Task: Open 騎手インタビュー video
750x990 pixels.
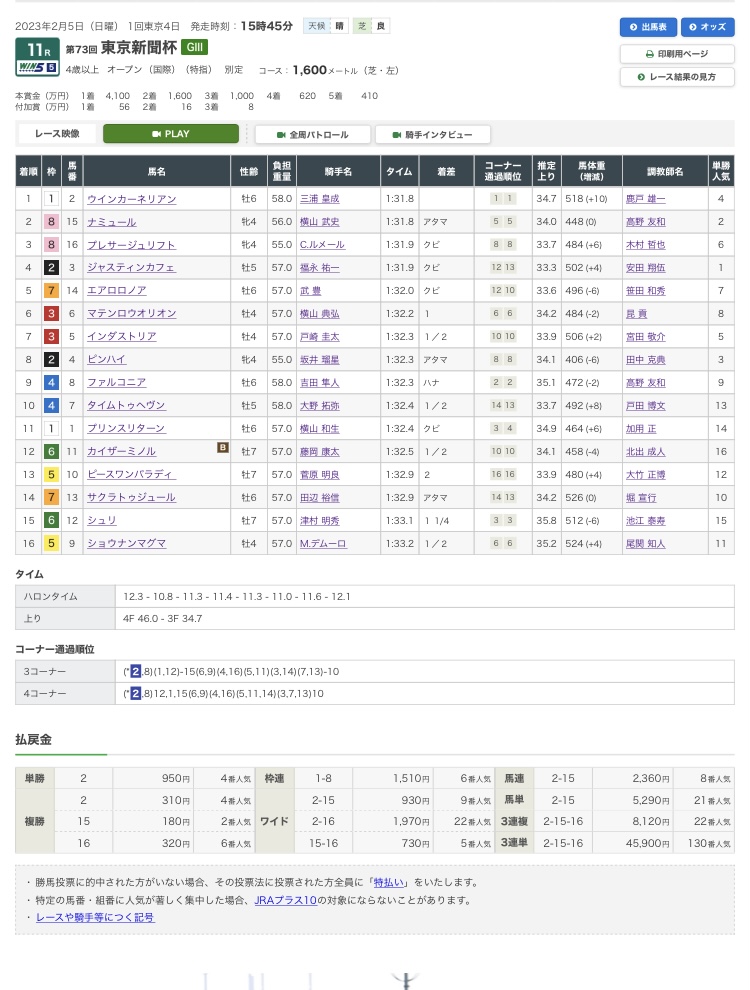Action: 432,134
